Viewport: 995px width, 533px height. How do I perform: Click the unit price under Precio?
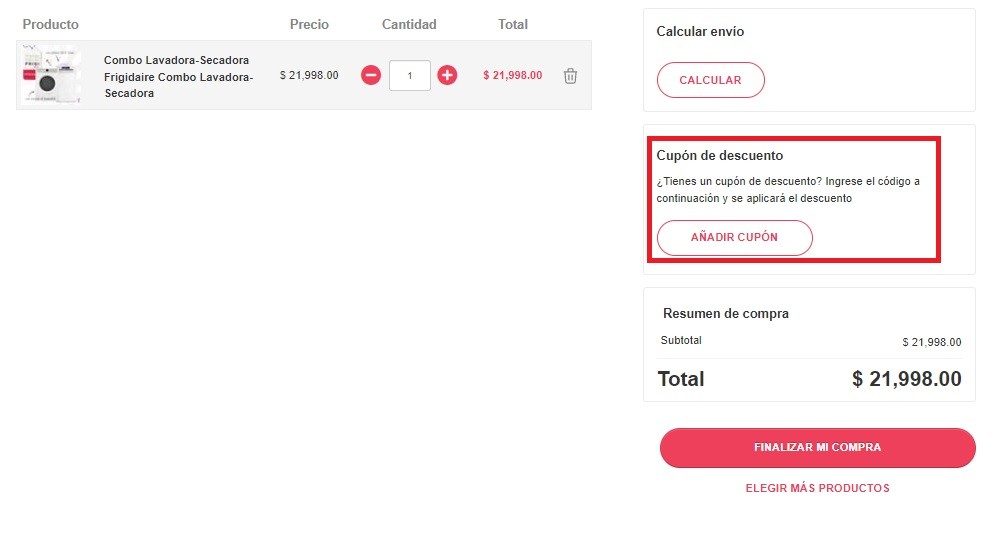point(309,75)
